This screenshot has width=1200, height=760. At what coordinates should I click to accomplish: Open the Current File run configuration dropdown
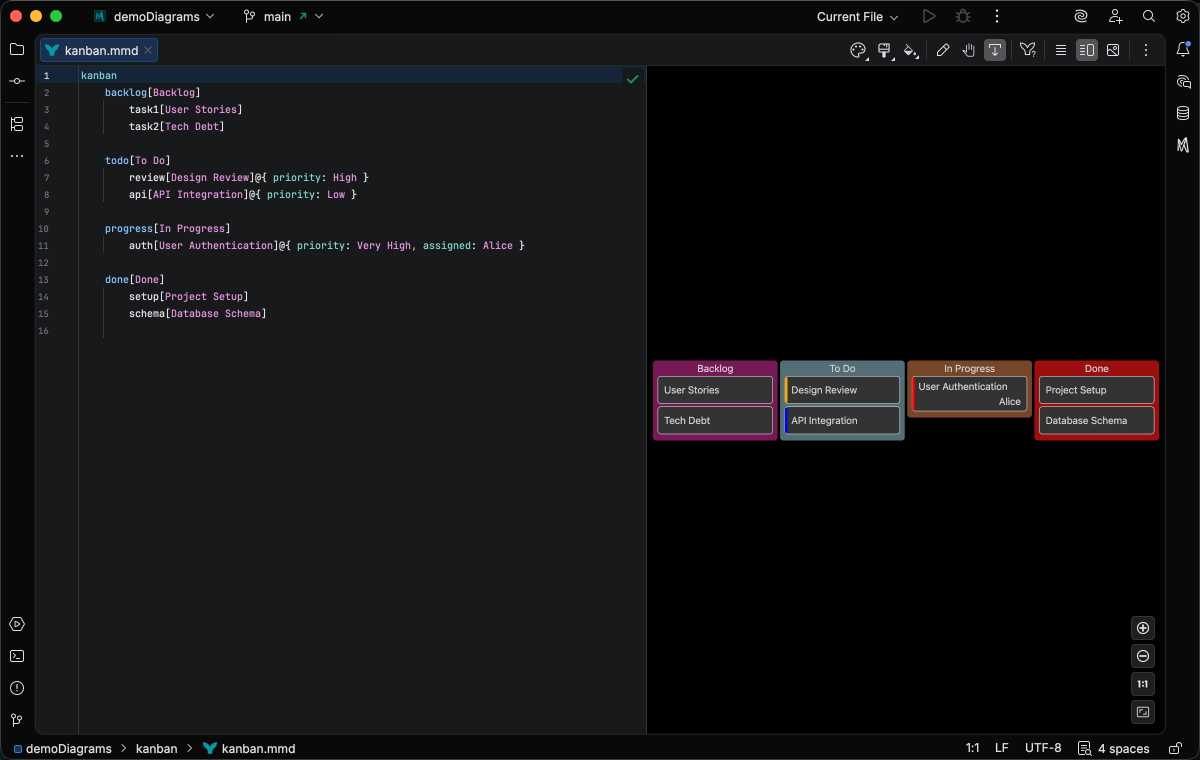click(x=857, y=17)
